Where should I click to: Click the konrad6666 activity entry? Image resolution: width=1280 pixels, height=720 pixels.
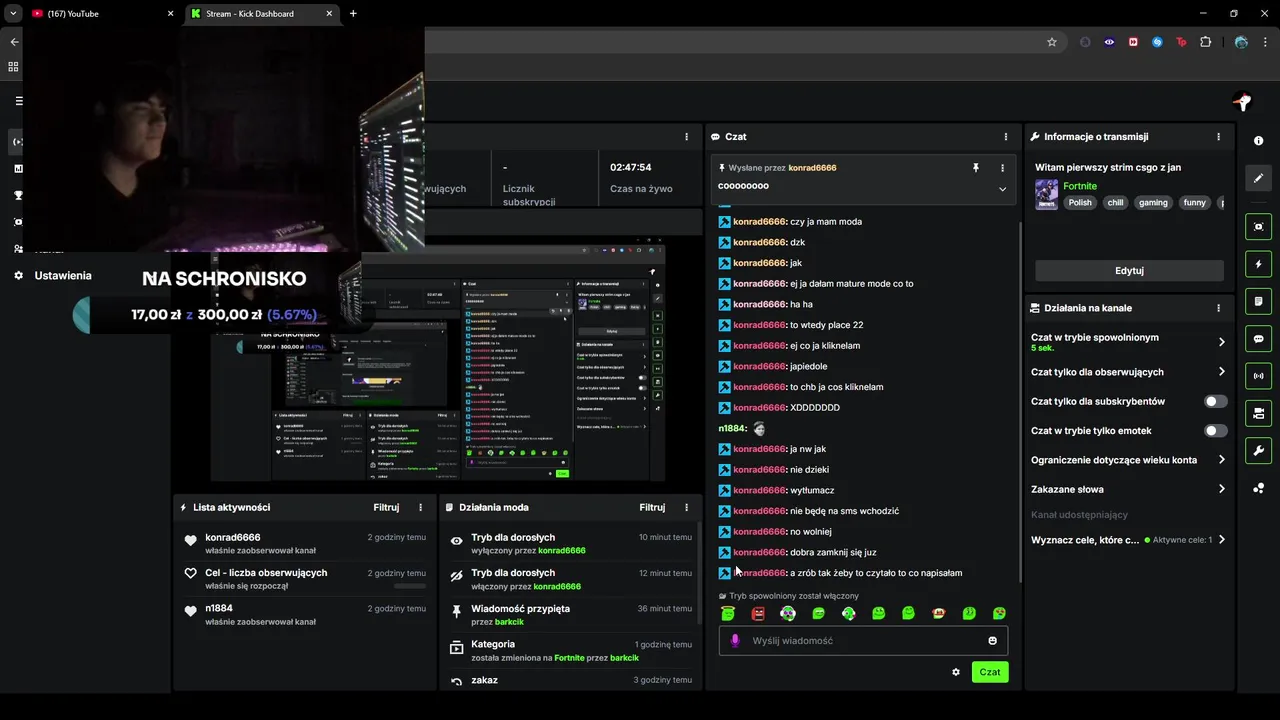(303, 544)
